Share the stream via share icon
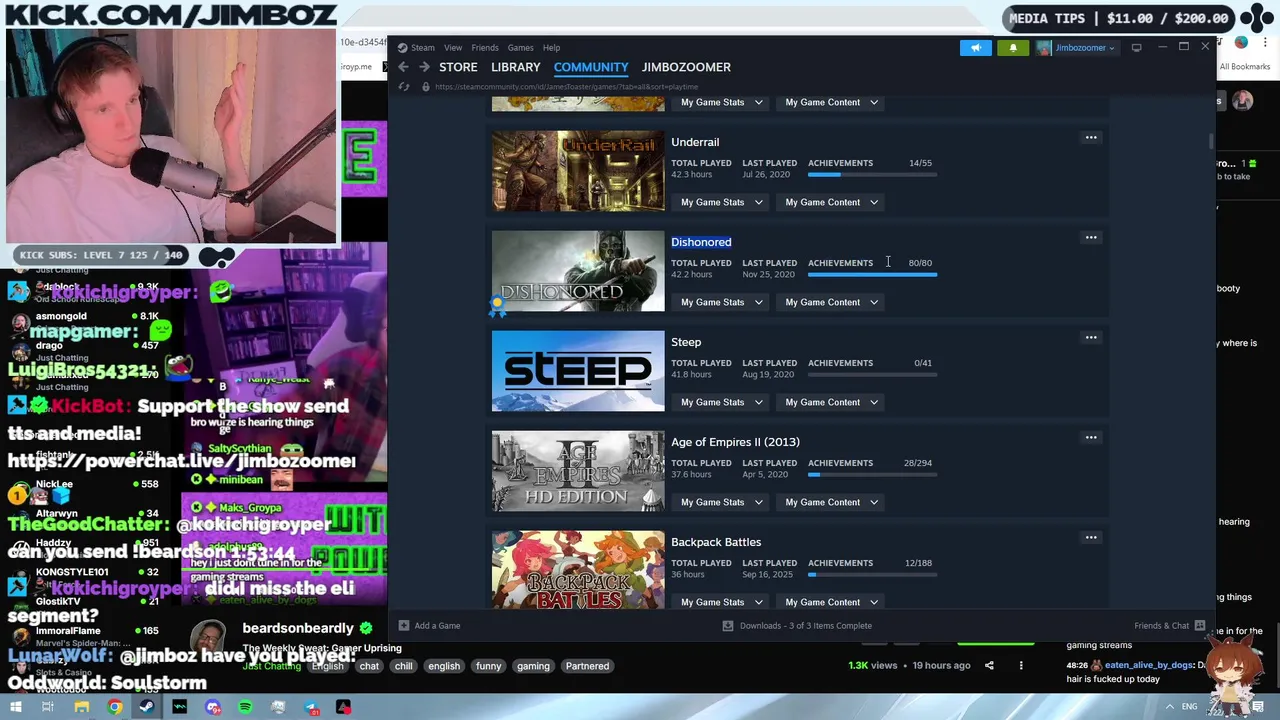 989,665
